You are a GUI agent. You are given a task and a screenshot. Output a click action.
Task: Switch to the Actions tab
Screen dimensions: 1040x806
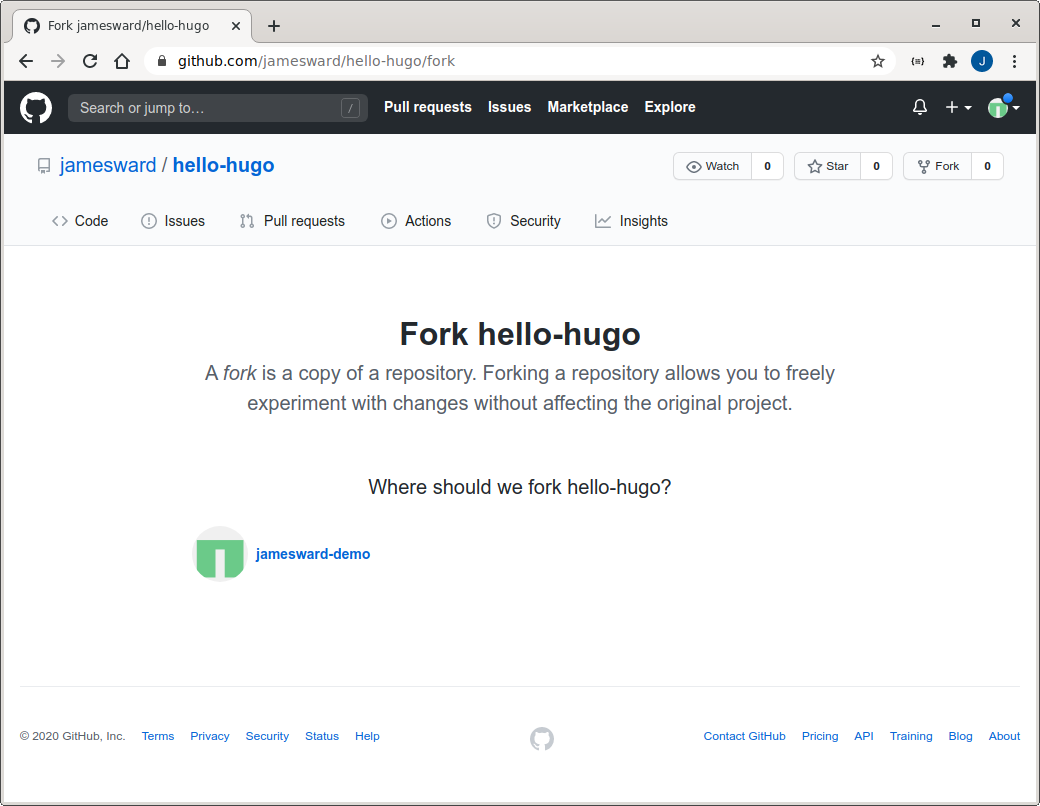416,221
